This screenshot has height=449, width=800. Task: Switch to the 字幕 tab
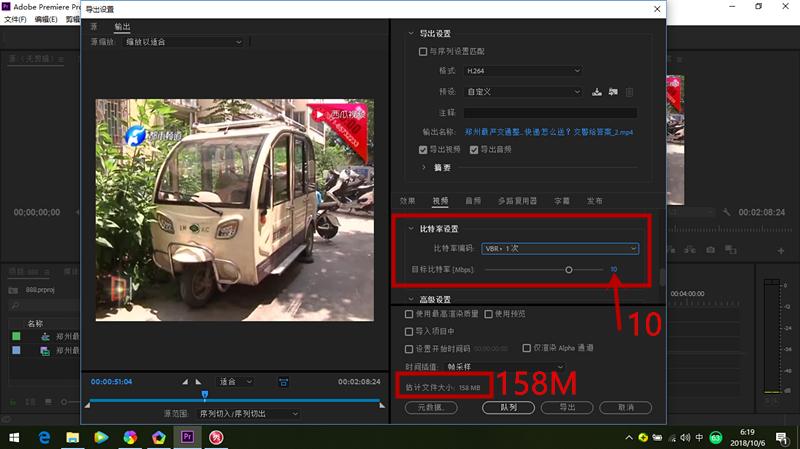tap(562, 201)
